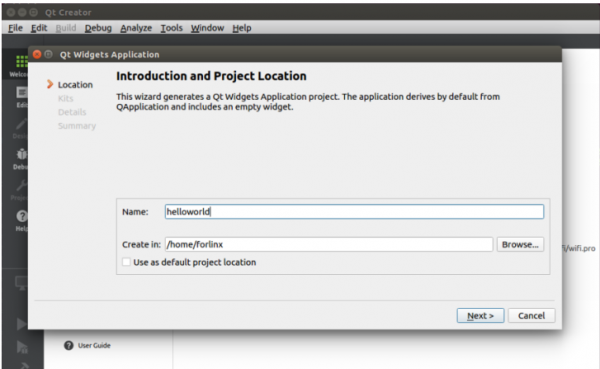
Task: Click Browse to choose project folder
Action: click(x=520, y=245)
